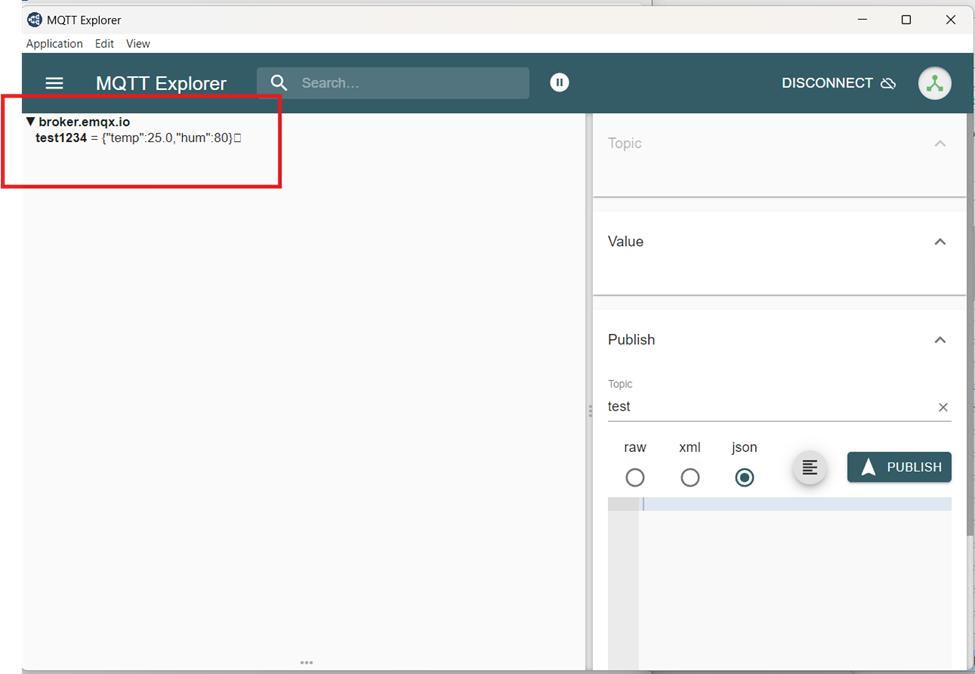
Task: Click the DISCONNECT button
Action: click(x=827, y=83)
